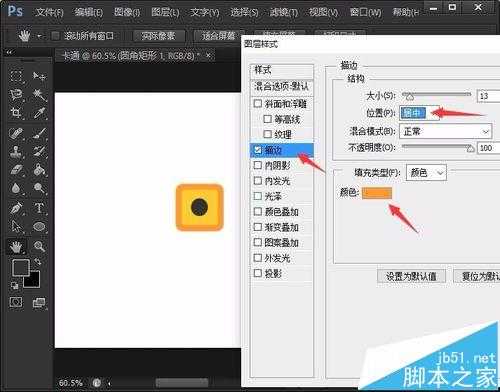This screenshot has height=392, width=500.
Task: Select the Blur tool
Action: tap(16, 188)
